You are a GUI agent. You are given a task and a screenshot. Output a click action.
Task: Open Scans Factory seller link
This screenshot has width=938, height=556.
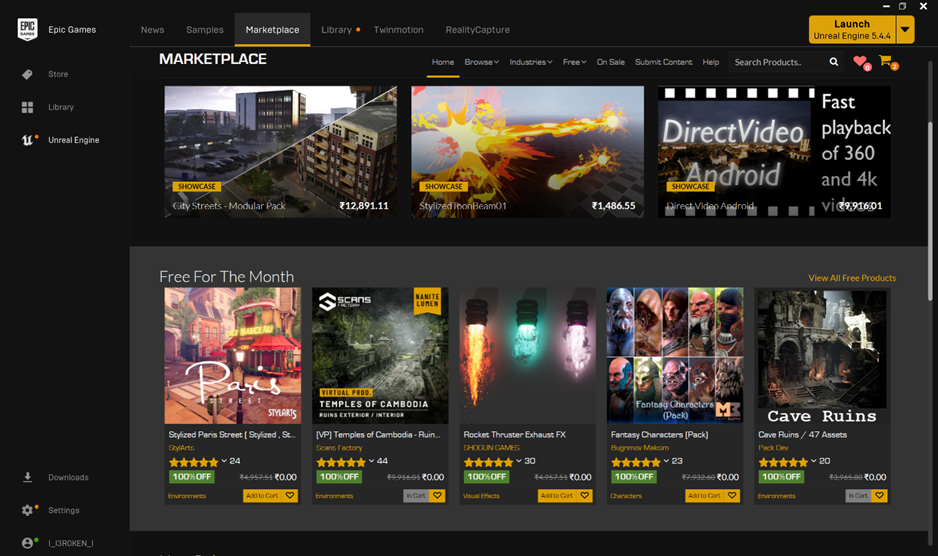[339, 448]
